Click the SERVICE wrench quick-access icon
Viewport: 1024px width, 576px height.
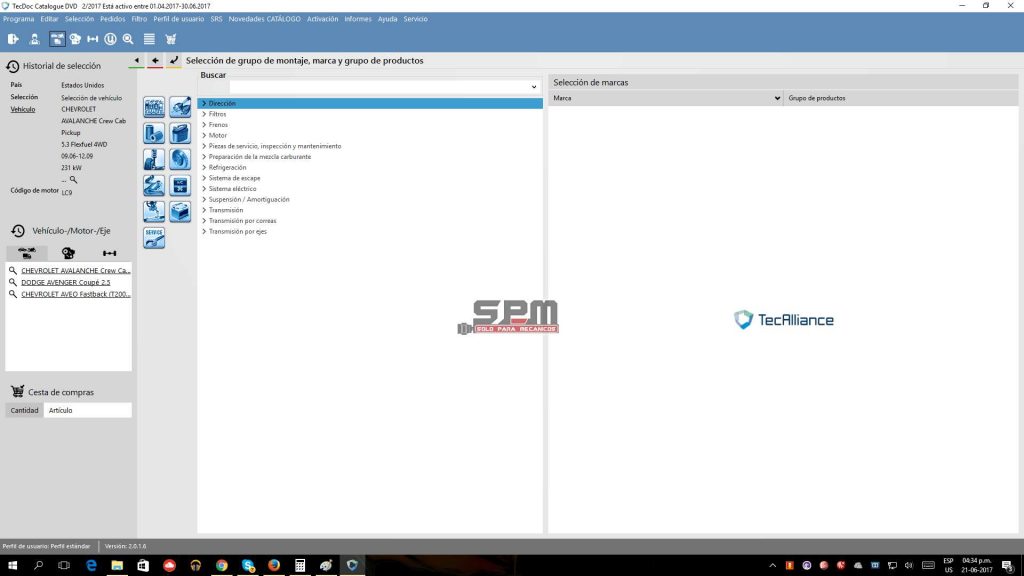[x=154, y=238]
